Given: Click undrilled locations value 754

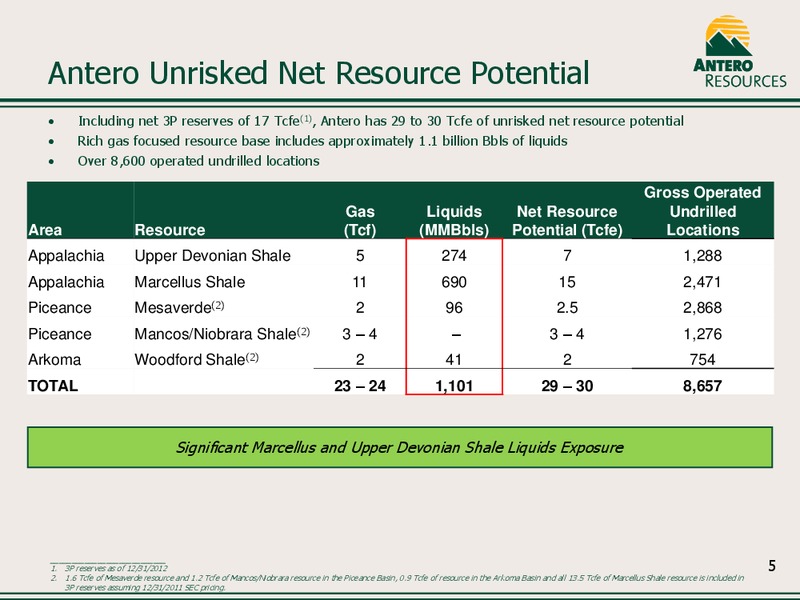Looking at the screenshot, I should (x=703, y=360).
